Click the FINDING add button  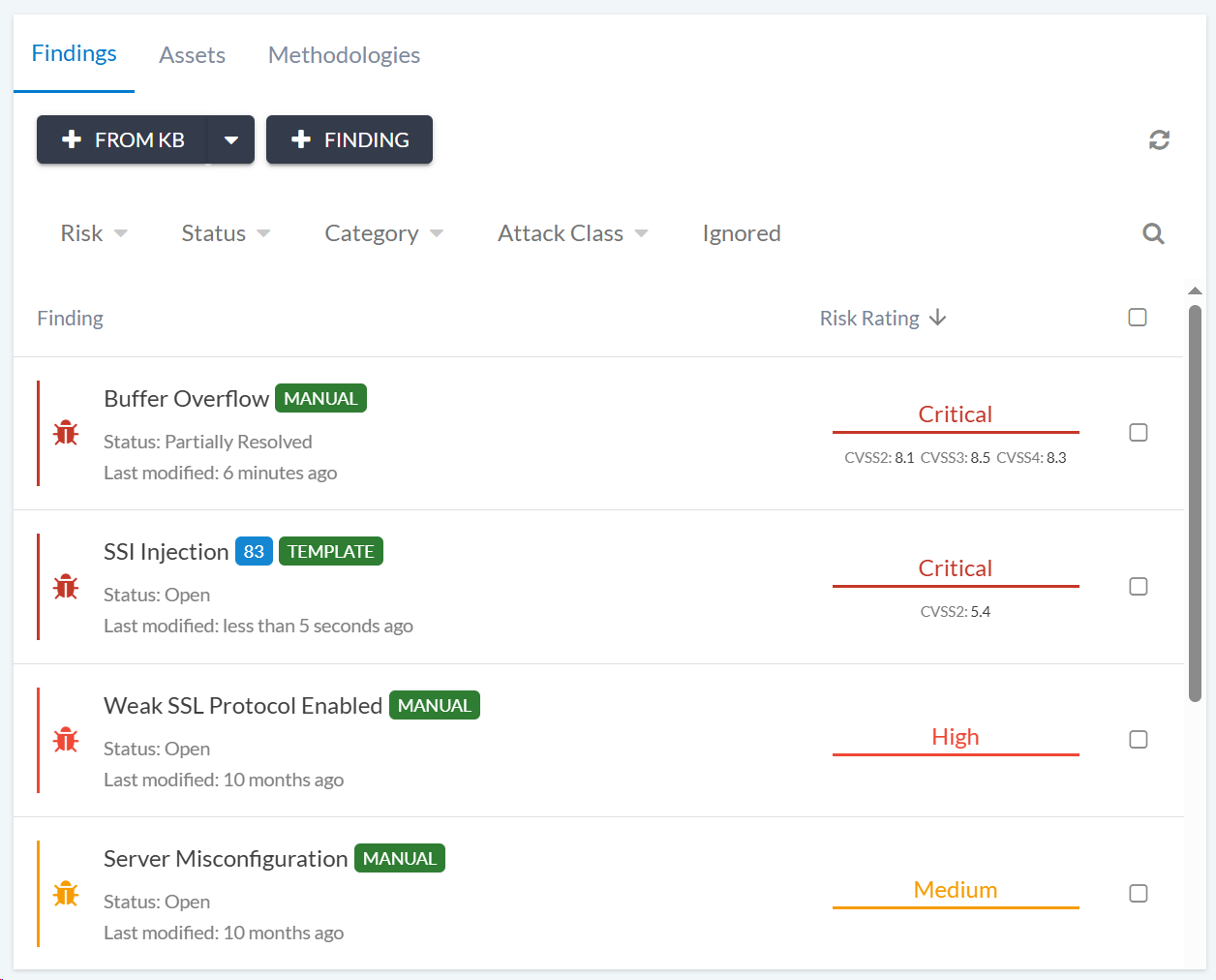coord(350,140)
